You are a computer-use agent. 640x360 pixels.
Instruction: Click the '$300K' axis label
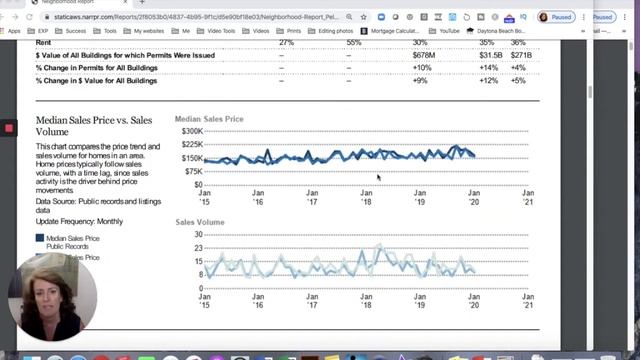pos(192,131)
